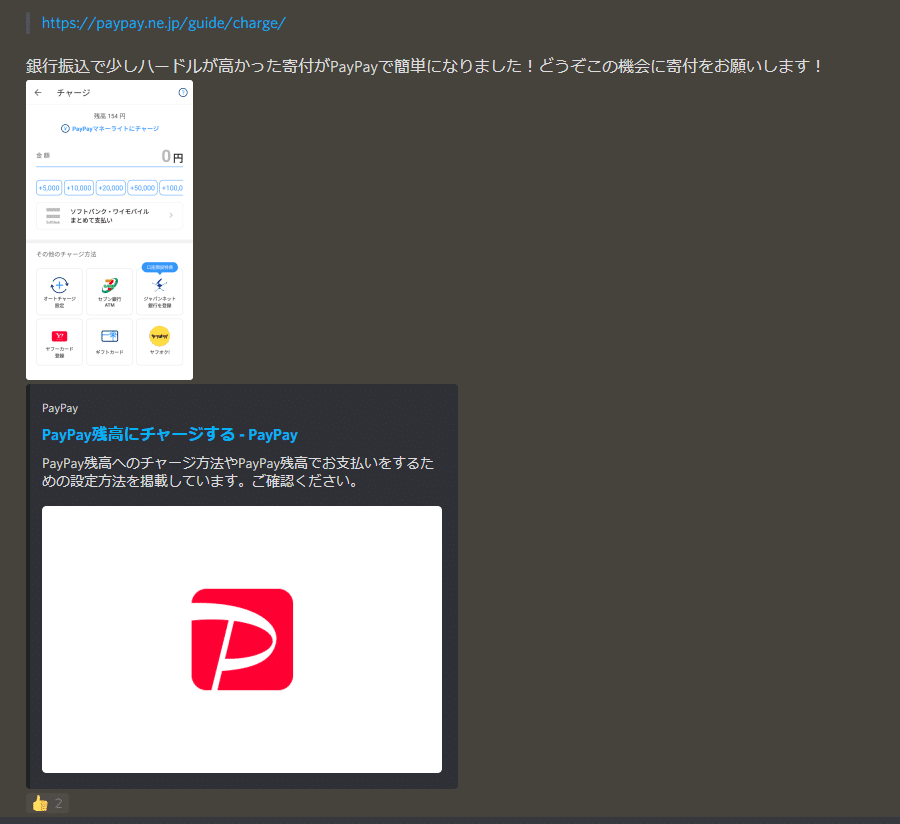Expand the ソフトバンク・ワイモバイル payment row chevron
The height and width of the screenshot is (824, 900).
pyautogui.click(x=171, y=214)
